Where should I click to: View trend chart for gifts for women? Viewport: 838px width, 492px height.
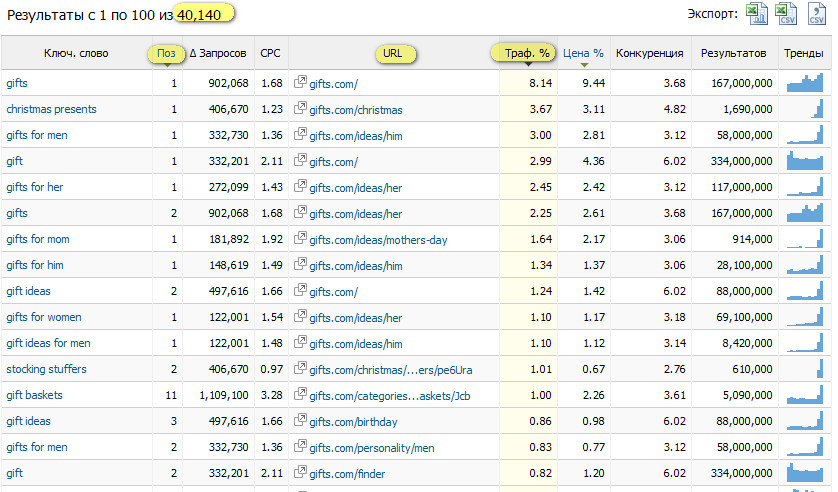[805, 317]
